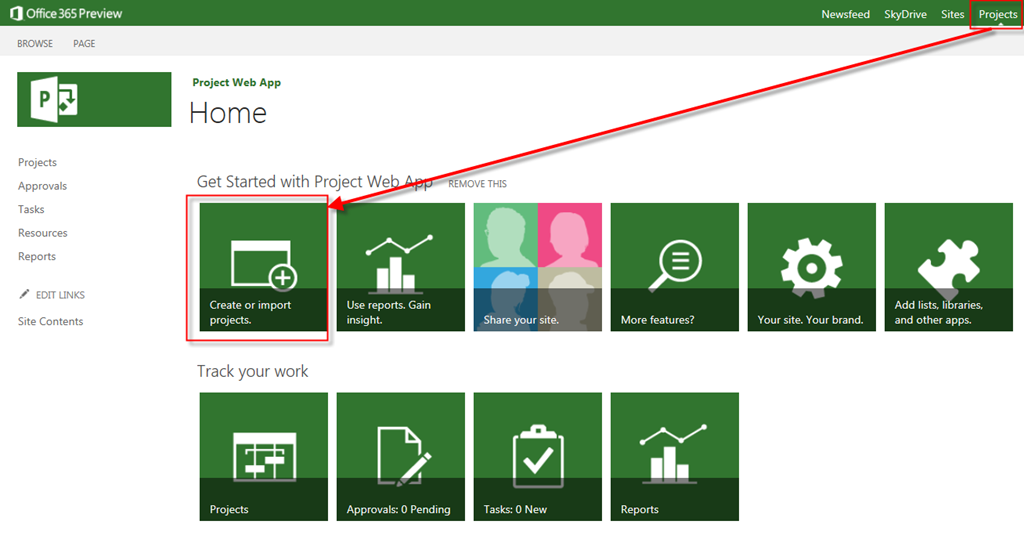1024x539 pixels.
Task: Open the Projects tile under Track your work
Action: coord(263,456)
